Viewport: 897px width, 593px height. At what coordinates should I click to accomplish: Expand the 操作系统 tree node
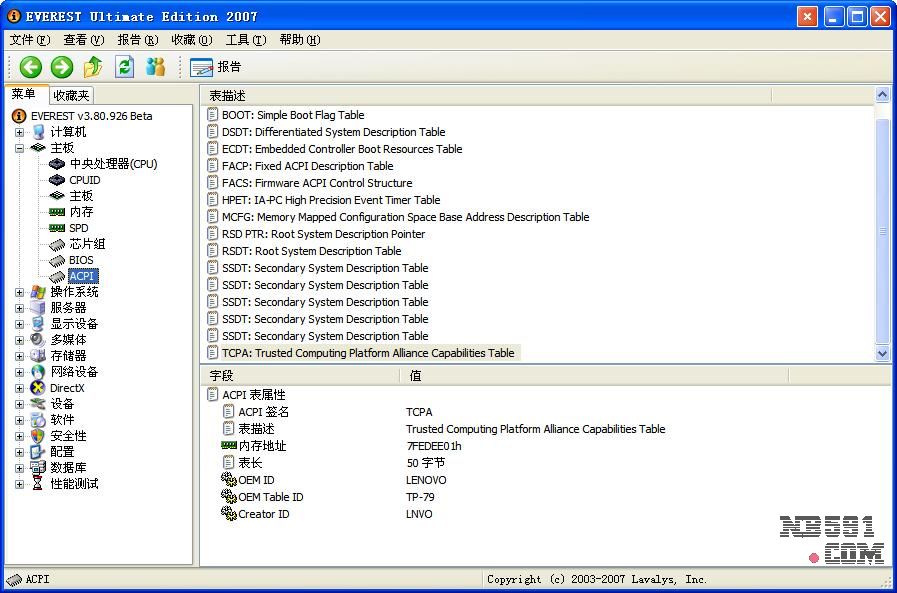click(19, 292)
